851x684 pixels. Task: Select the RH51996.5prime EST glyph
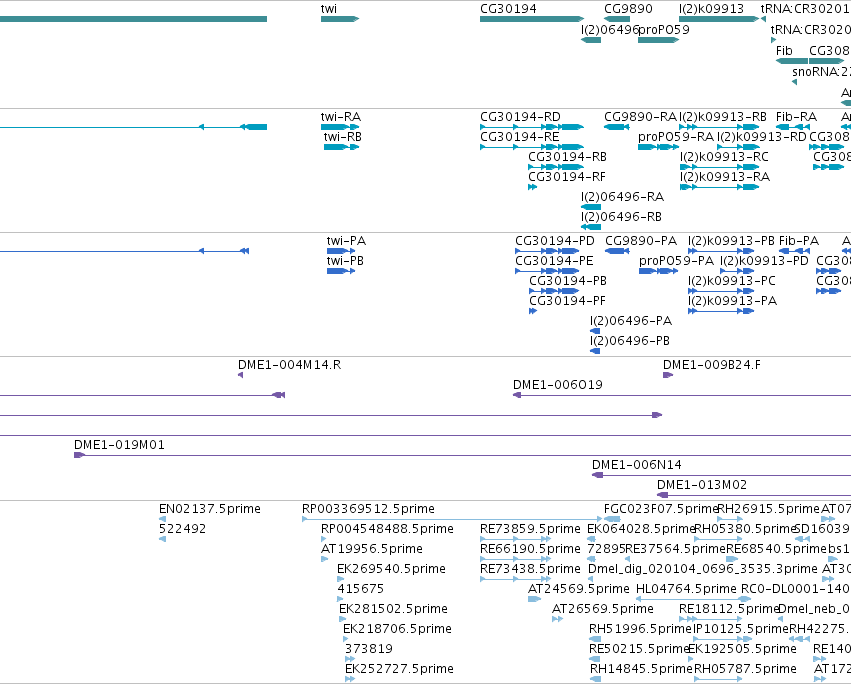pos(594,639)
